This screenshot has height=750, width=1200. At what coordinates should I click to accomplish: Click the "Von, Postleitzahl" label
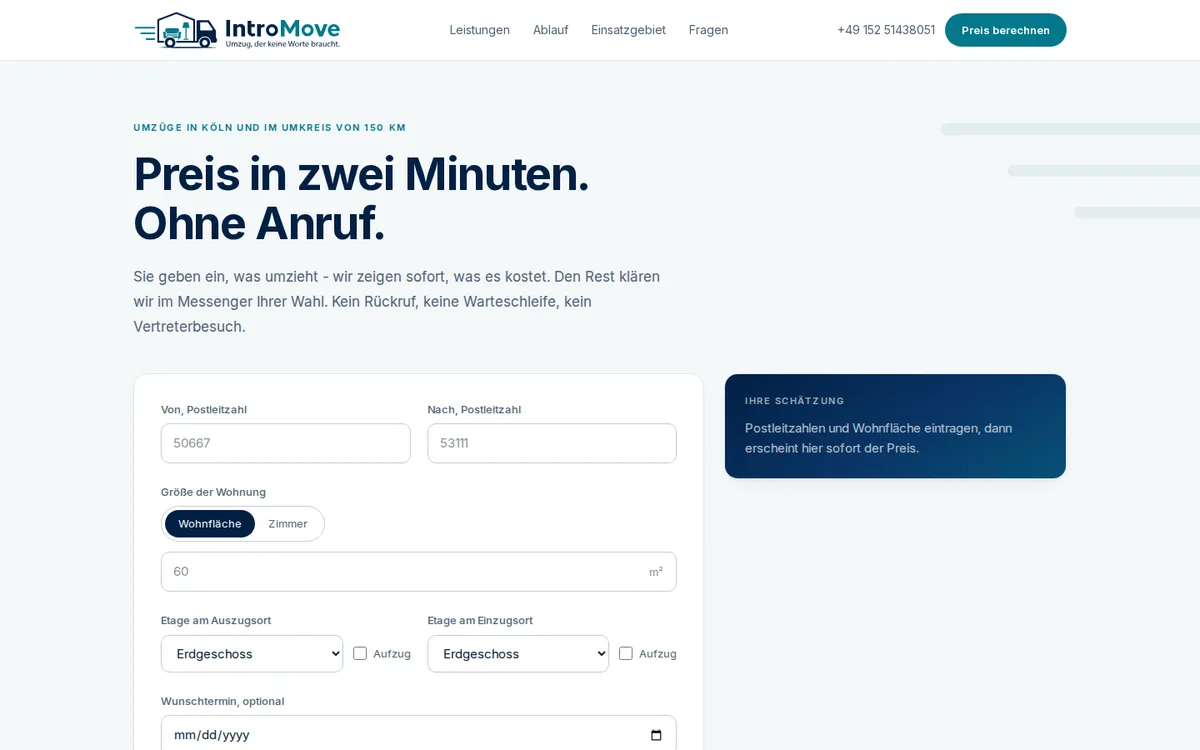tap(204, 410)
